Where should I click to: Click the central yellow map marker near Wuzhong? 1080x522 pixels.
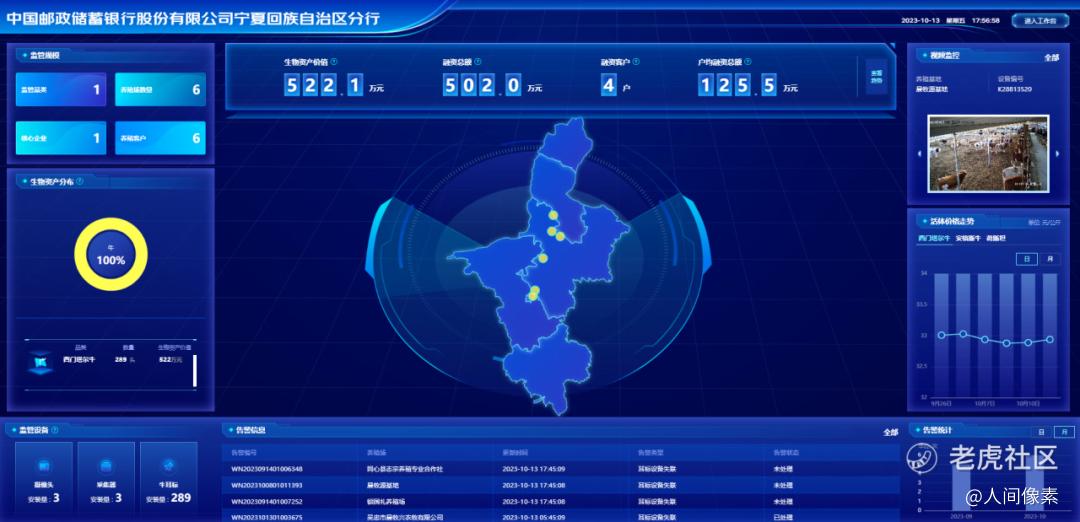[543, 258]
